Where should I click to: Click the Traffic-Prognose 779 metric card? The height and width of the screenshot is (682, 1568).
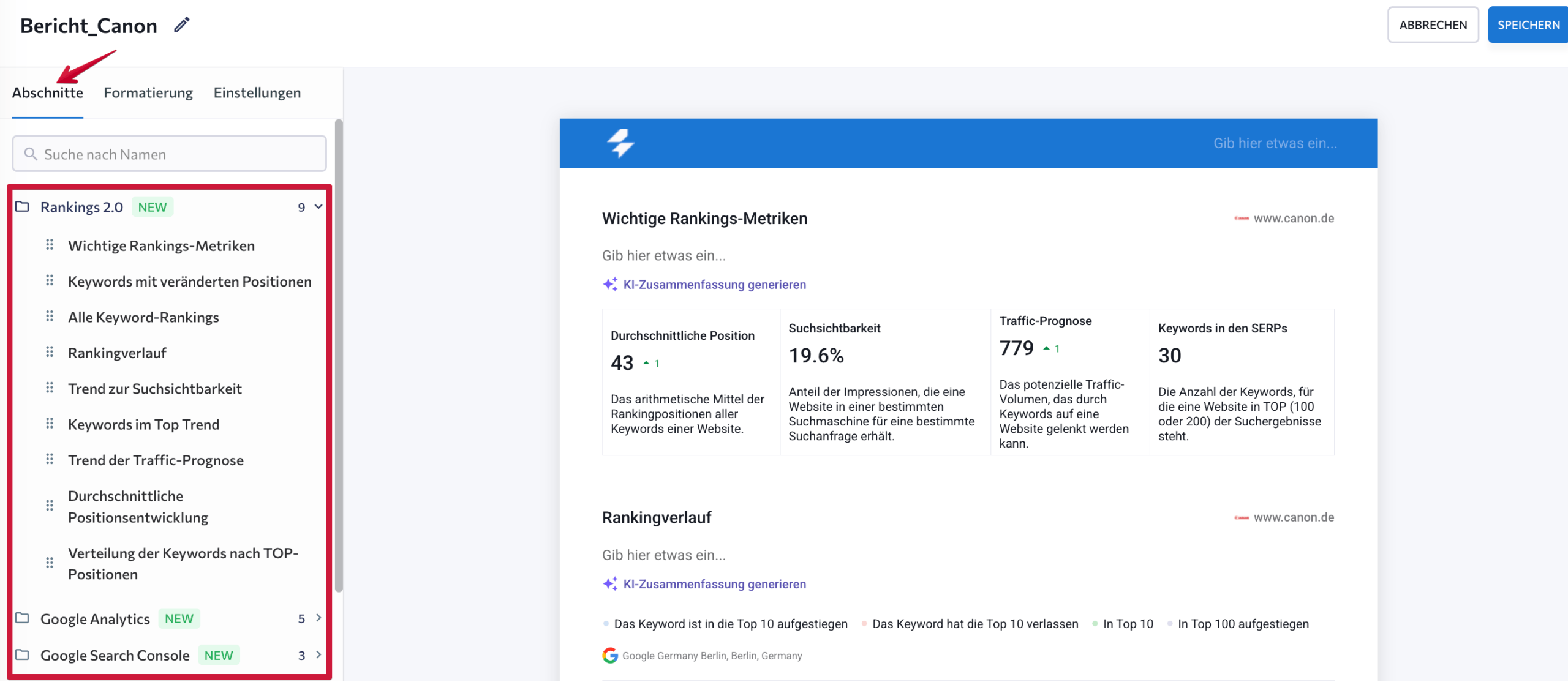point(1070,382)
